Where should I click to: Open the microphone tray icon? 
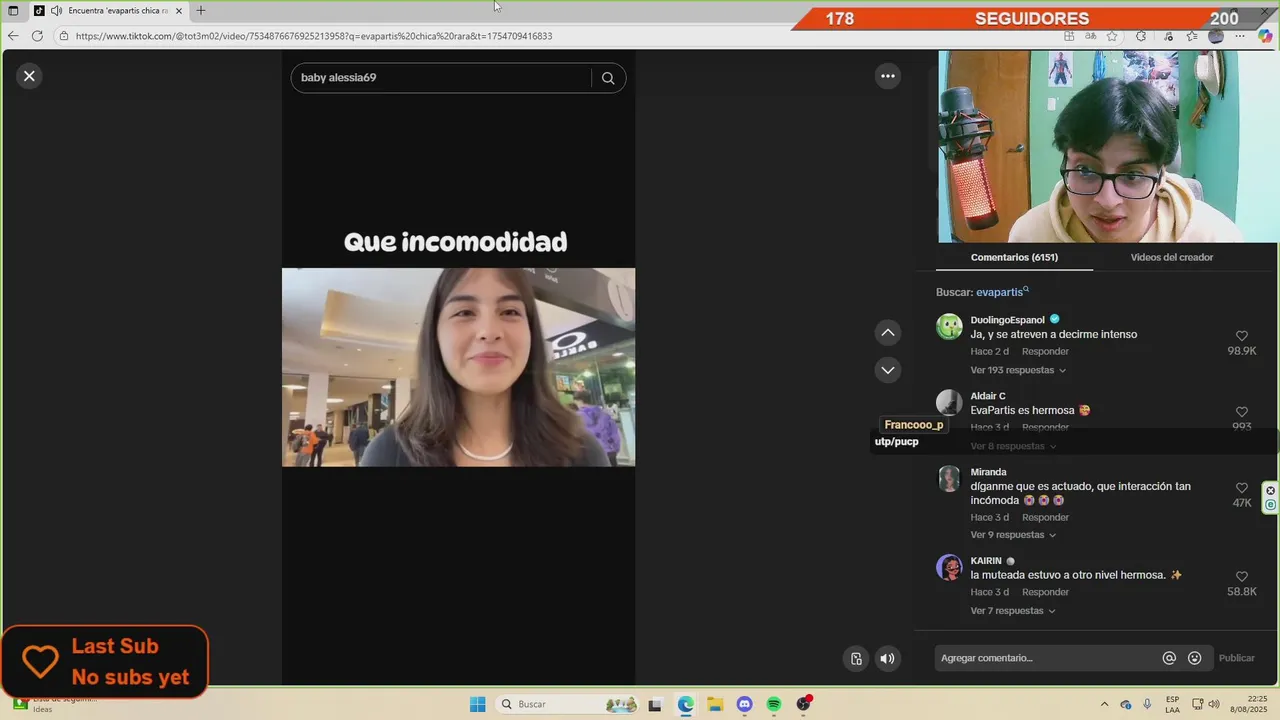(x=1147, y=704)
